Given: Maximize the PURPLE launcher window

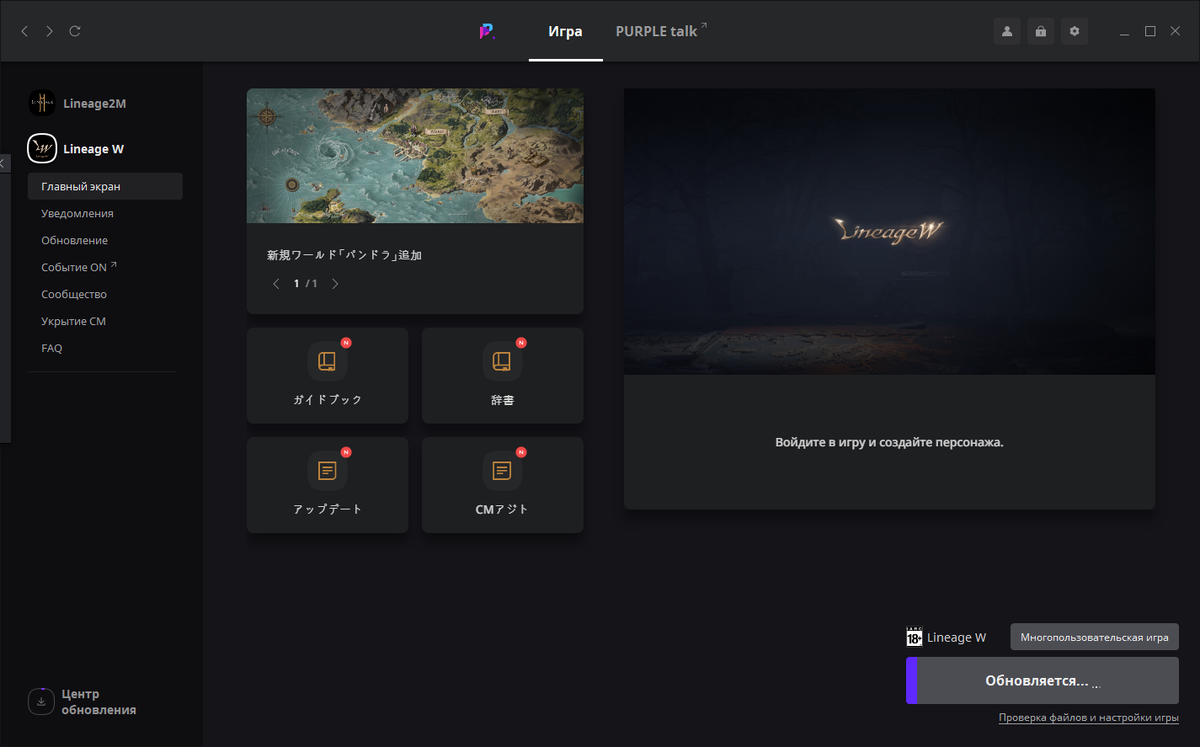Looking at the screenshot, I should click(x=1150, y=31).
